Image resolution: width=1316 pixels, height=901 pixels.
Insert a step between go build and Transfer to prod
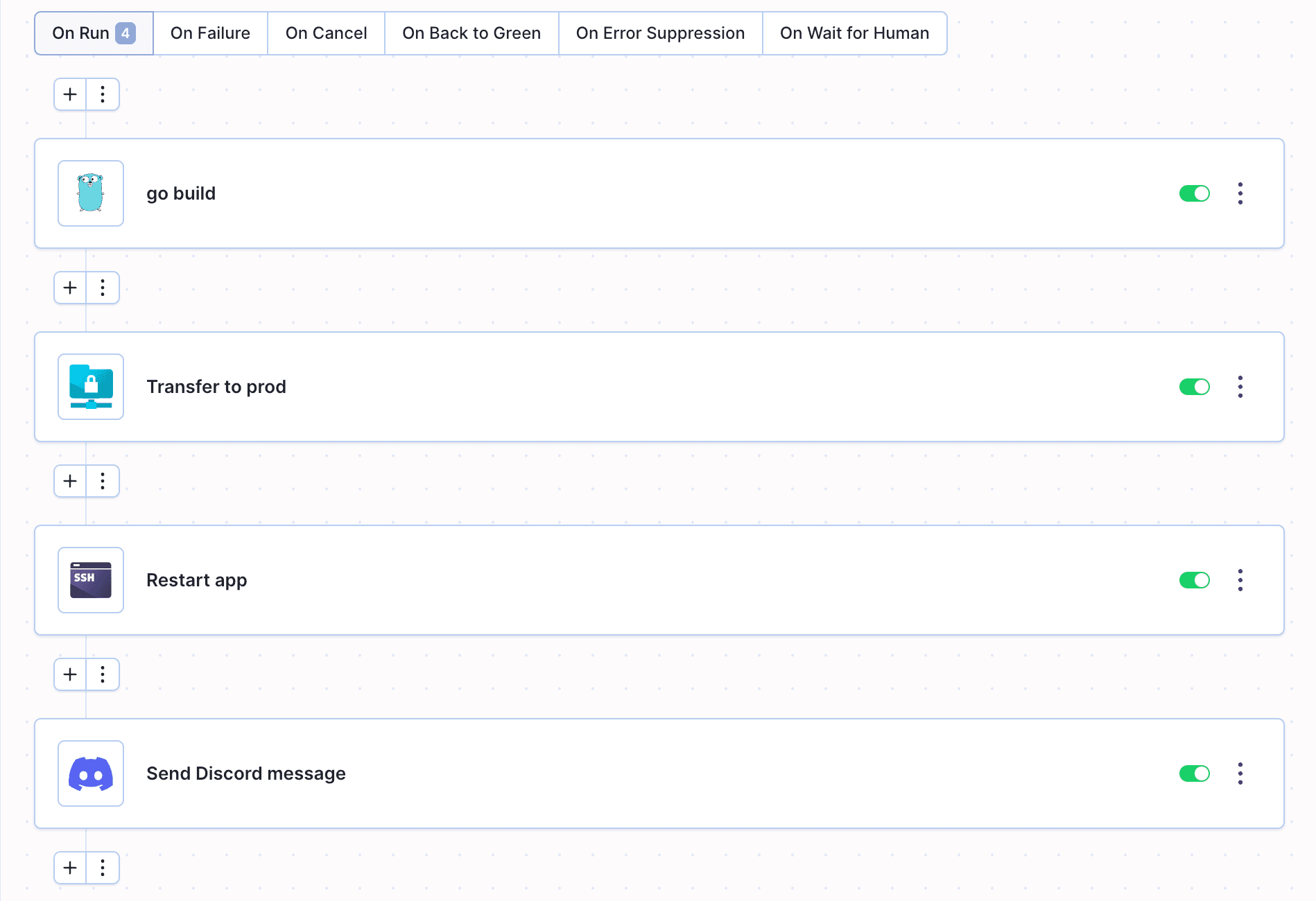[69, 288]
